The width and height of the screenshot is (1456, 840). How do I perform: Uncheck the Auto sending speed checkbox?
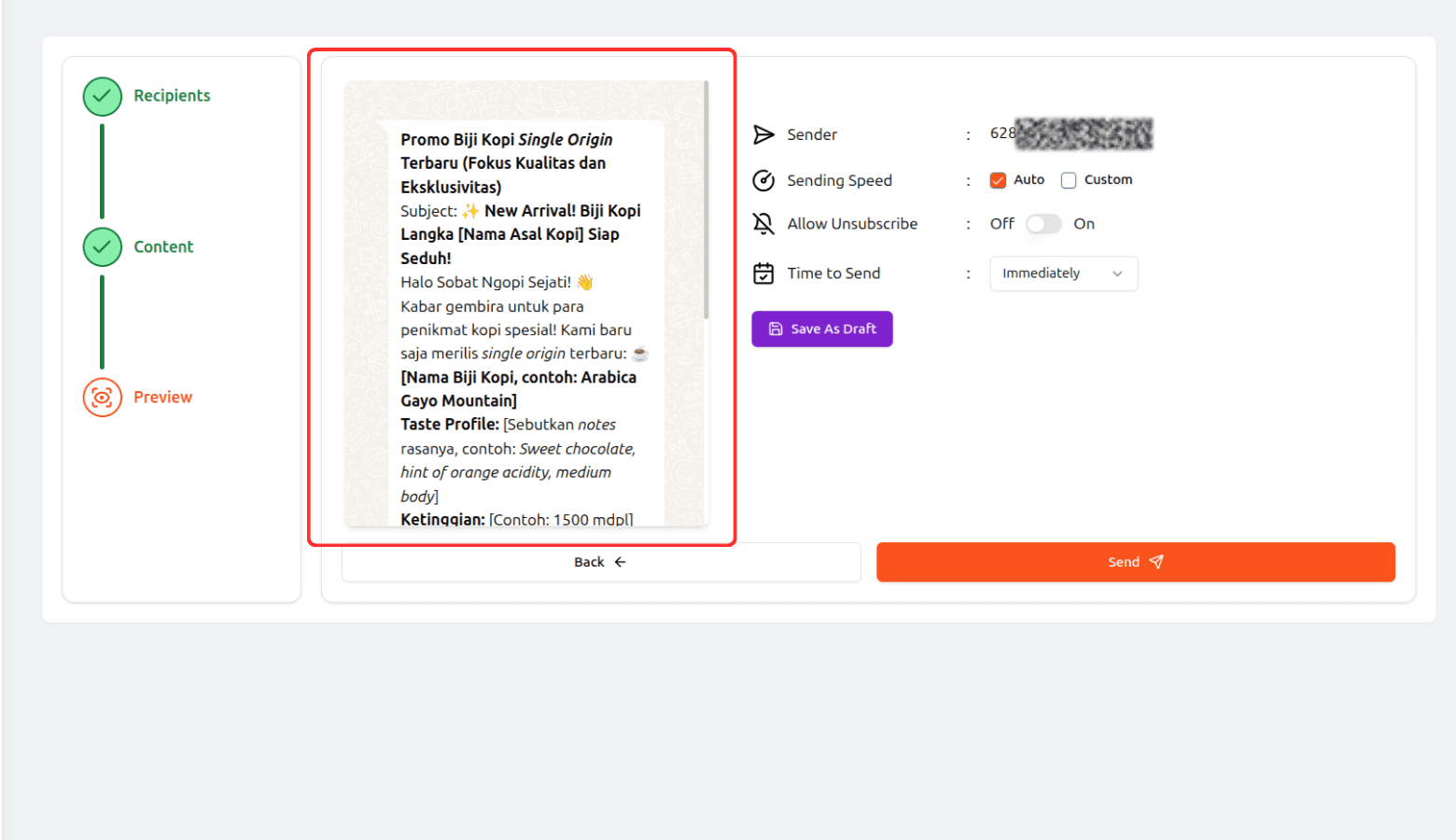pyautogui.click(x=998, y=180)
